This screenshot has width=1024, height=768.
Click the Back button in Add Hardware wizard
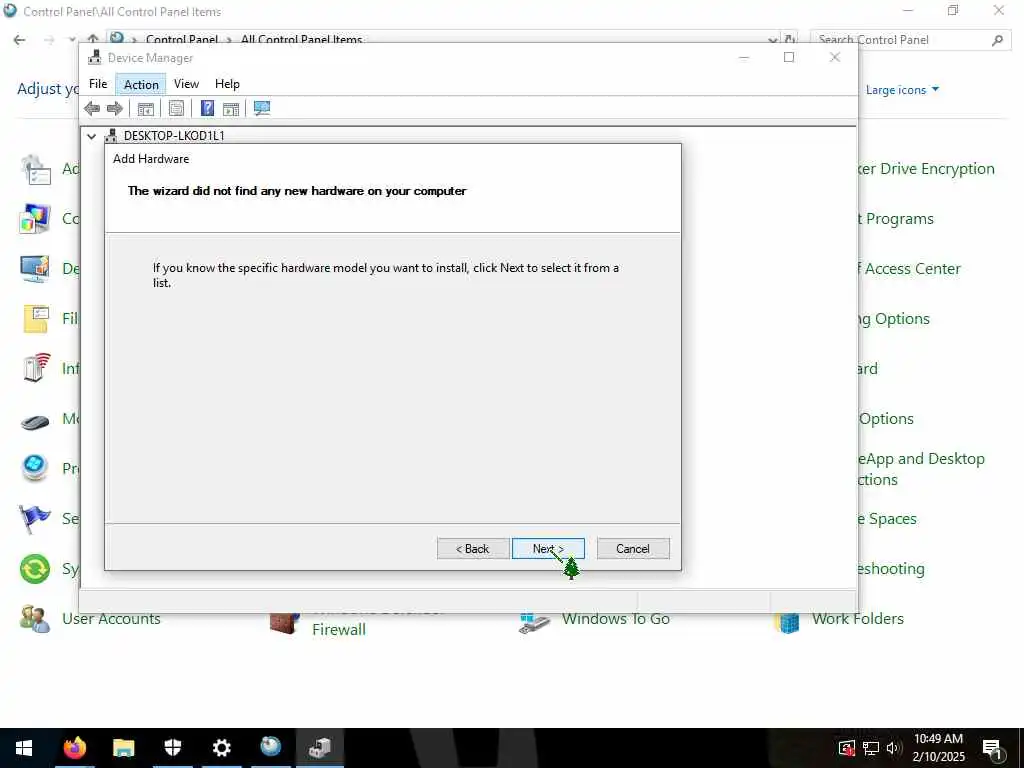(x=473, y=549)
